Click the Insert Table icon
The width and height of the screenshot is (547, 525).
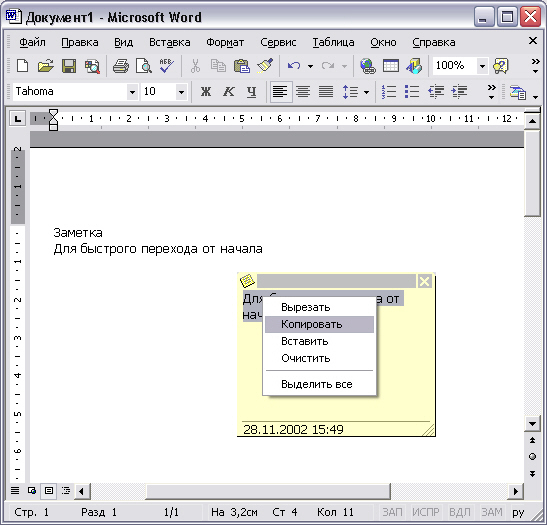pos(391,66)
